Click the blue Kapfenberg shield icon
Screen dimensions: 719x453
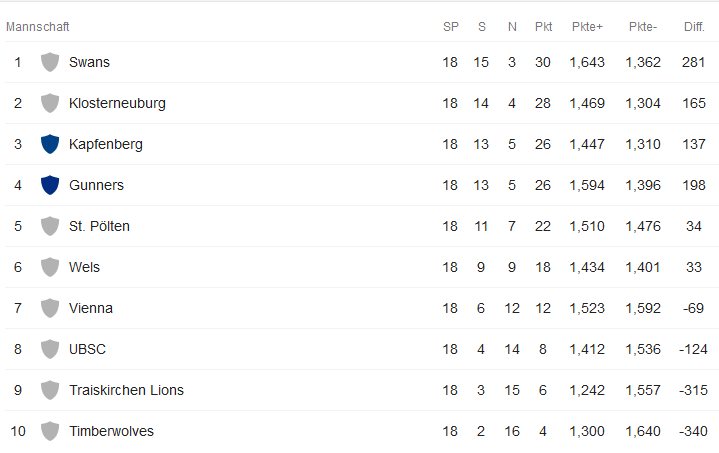pyautogui.click(x=50, y=144)
